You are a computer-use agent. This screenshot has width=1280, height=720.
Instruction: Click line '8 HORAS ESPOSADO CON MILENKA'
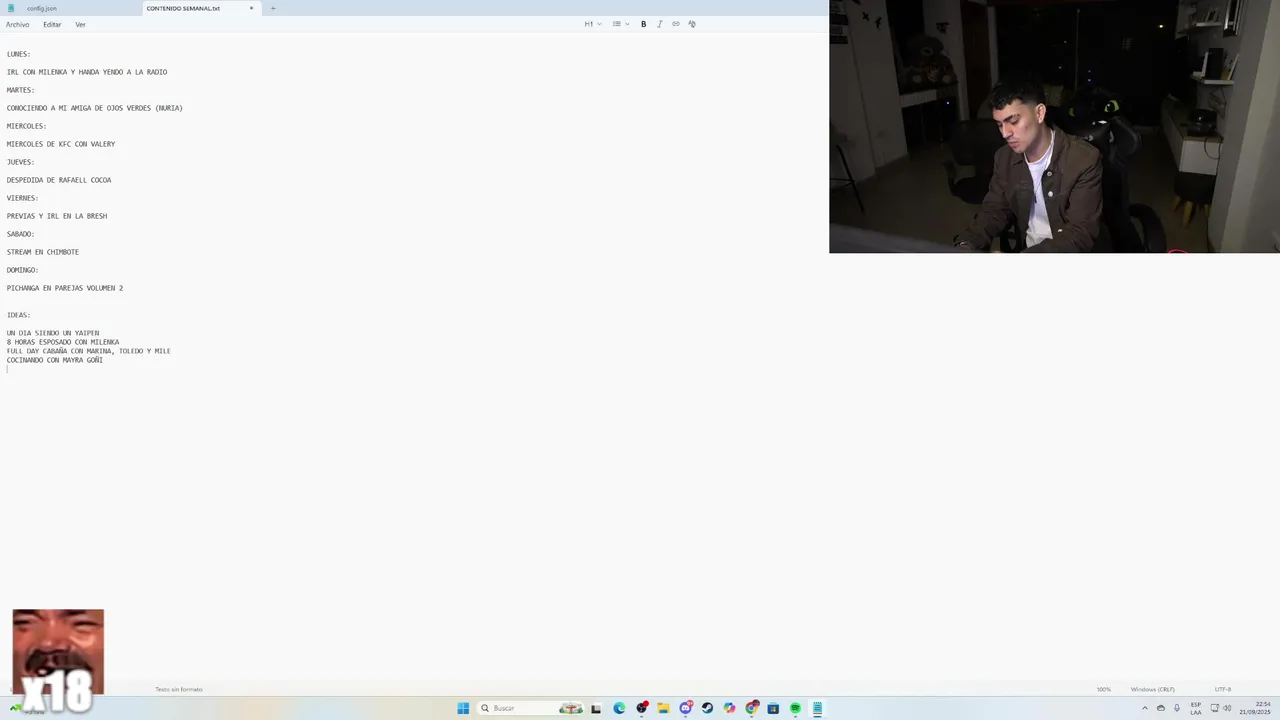click(63, 342)
